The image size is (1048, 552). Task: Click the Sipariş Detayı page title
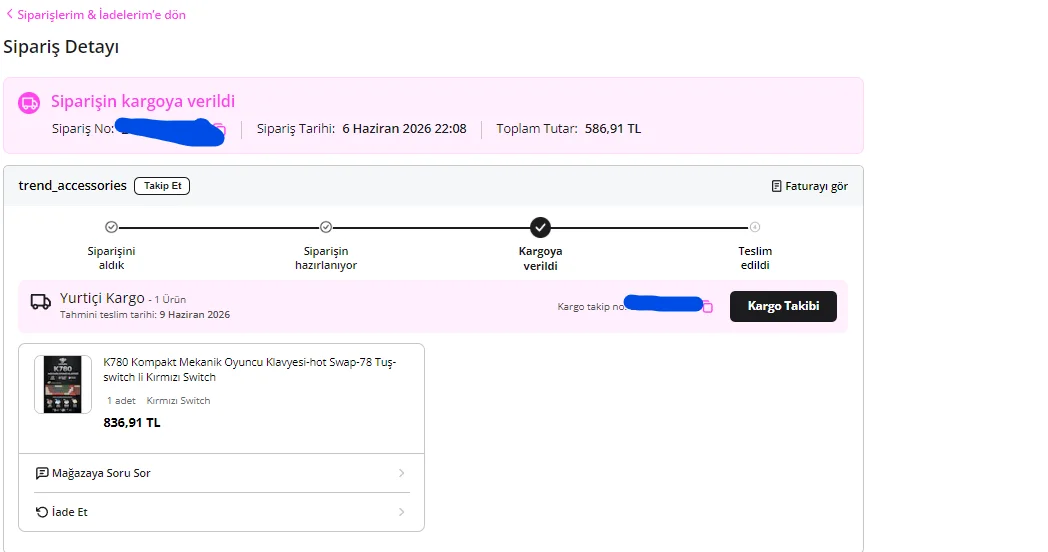61,47
